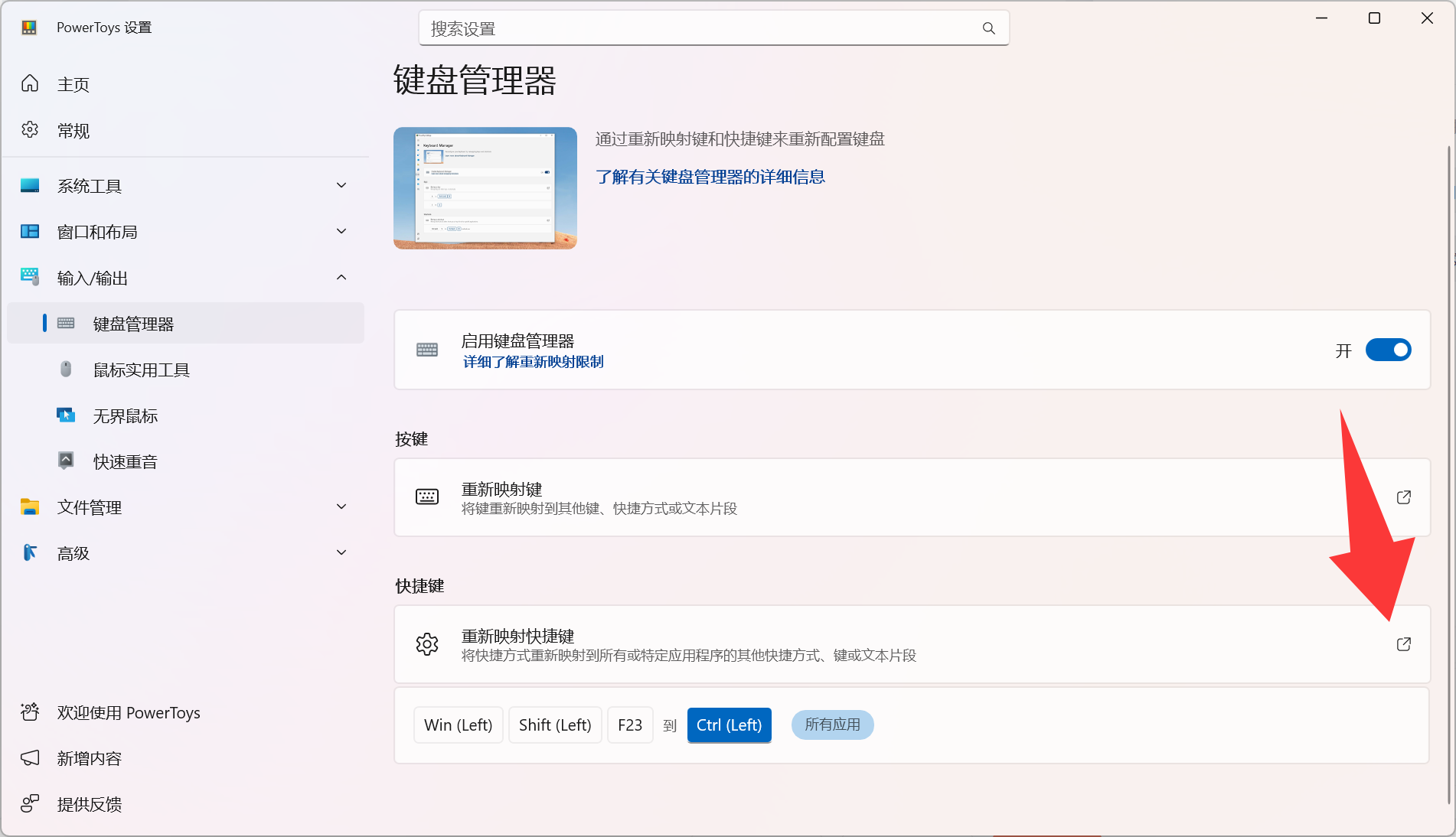
Task: Open 详细了解重新映射限制 link
Action: coord(533,362)
